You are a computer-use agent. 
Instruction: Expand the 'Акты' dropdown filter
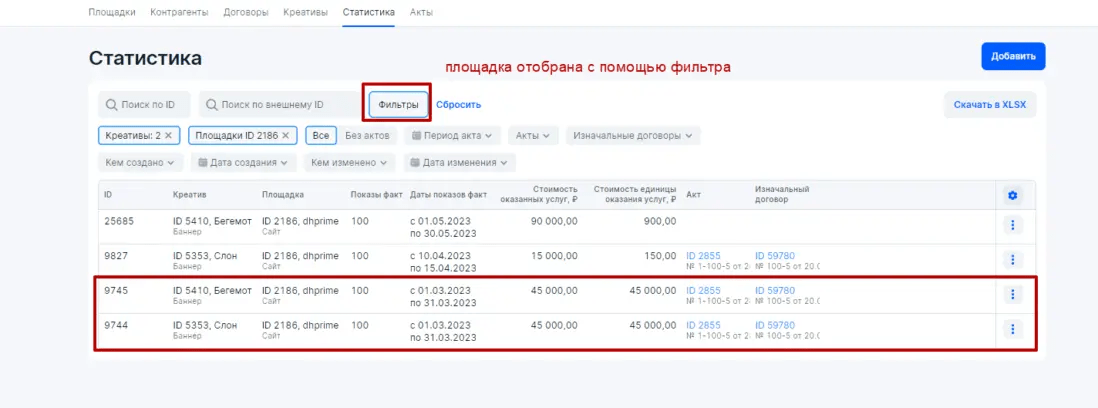click(x=533, y=135)
